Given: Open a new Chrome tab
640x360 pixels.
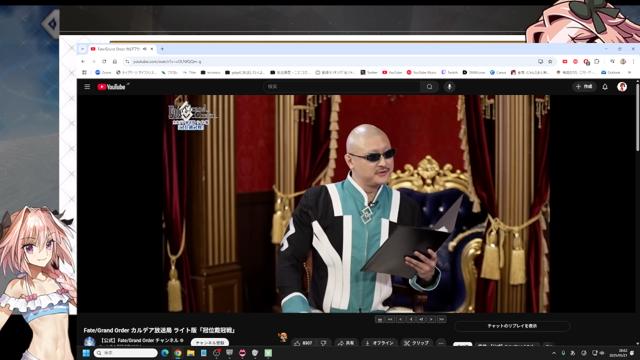Looking at the screenshot, I should (x=162, y=49).
